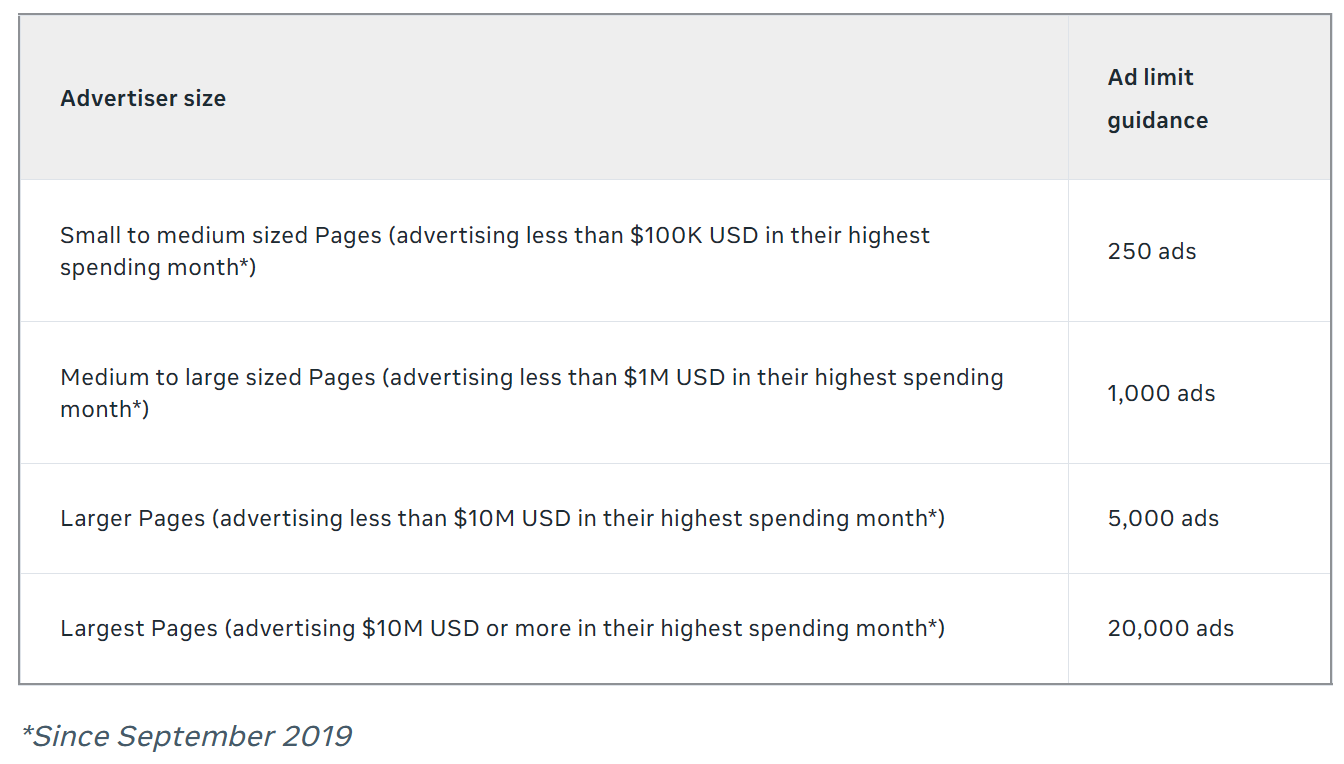This screenshot has width=1344, height=764.
Task: Select the Medium to large sized Pages description
Action: pos(532,393)
